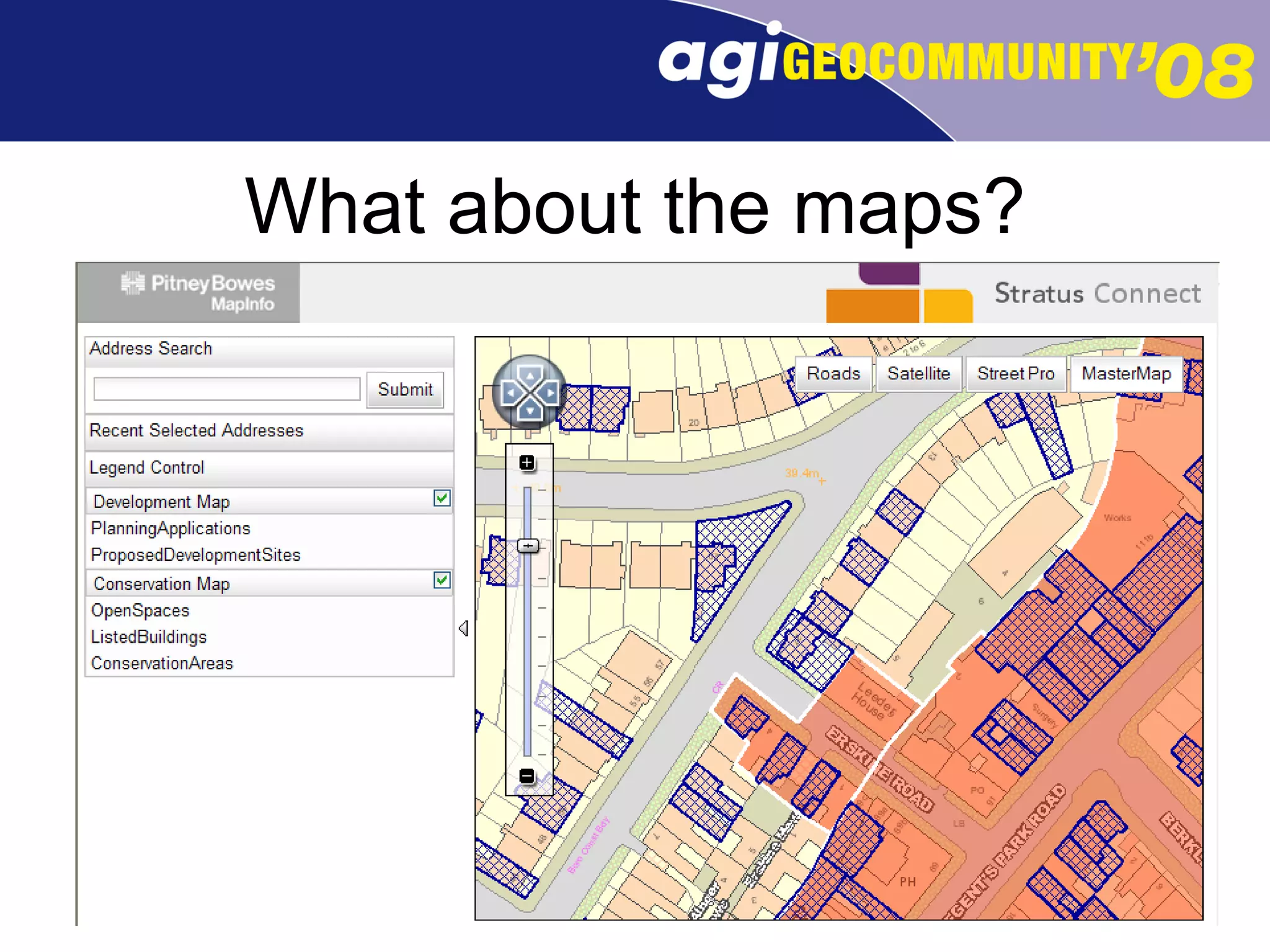
Task: Expand the Recent Selected Addresses section
Action: tap(269, 431)
